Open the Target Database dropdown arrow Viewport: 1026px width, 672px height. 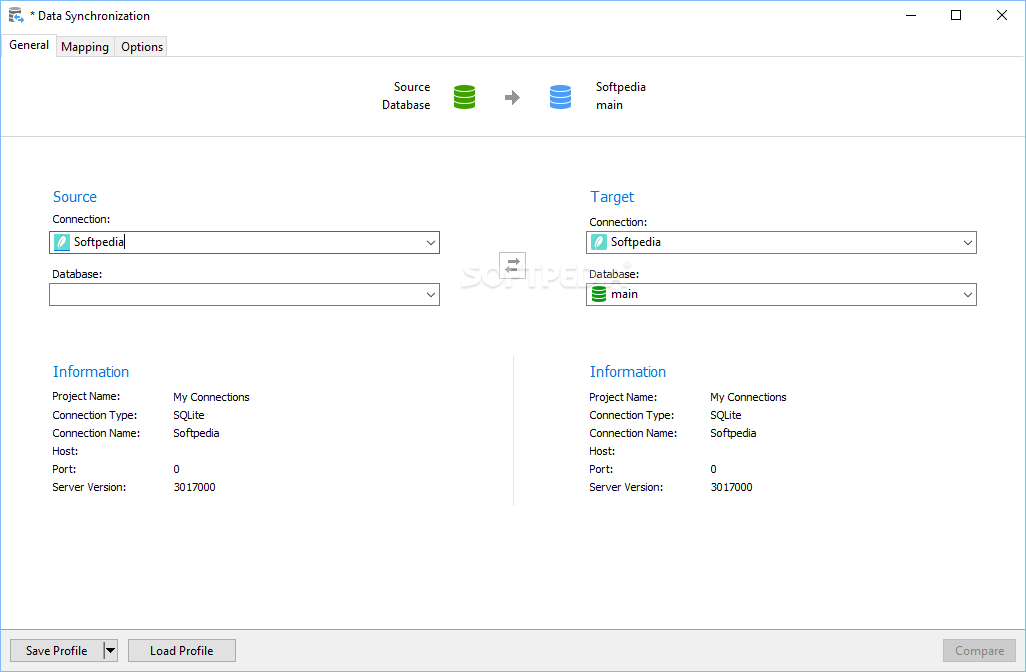968,294
